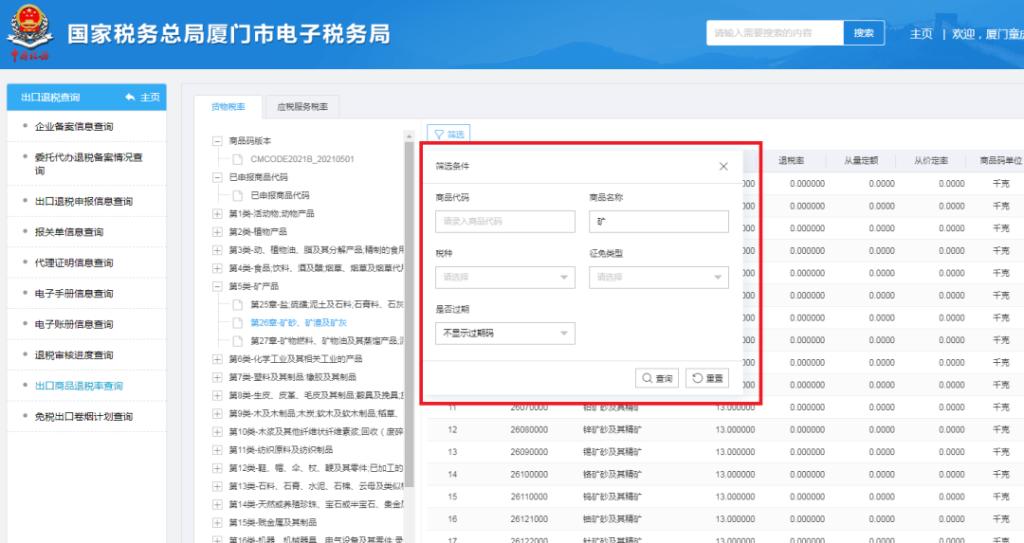Select the 货物税率 tab
The image size is (1024, 543).
coord(227,107)
